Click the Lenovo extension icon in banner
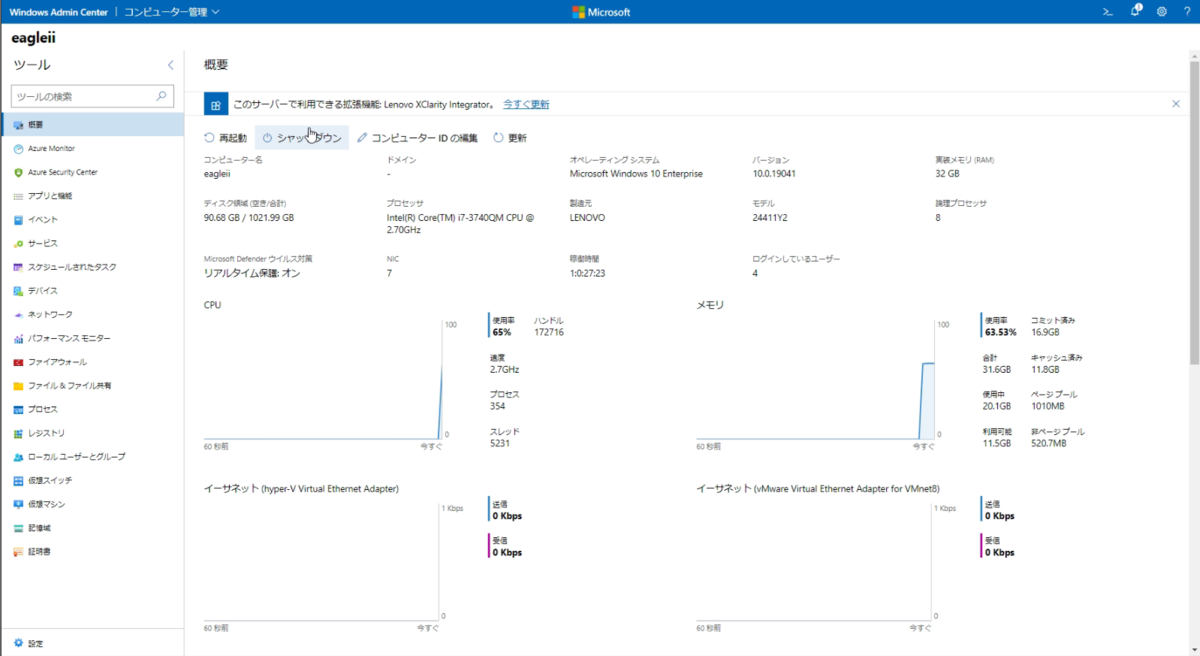1200x656 pixels. pos(216,104)
